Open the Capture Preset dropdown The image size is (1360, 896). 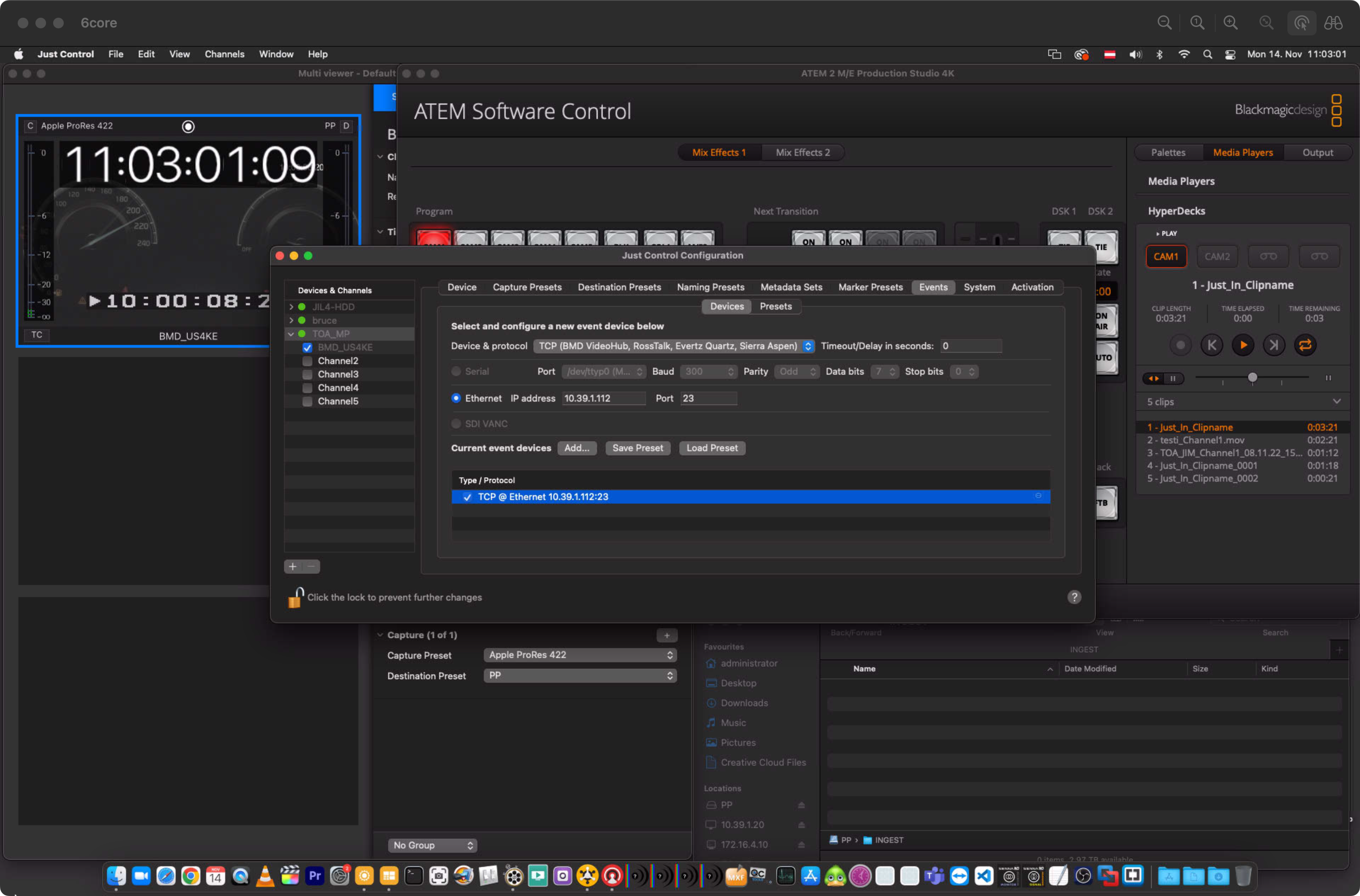click(580, 655)
